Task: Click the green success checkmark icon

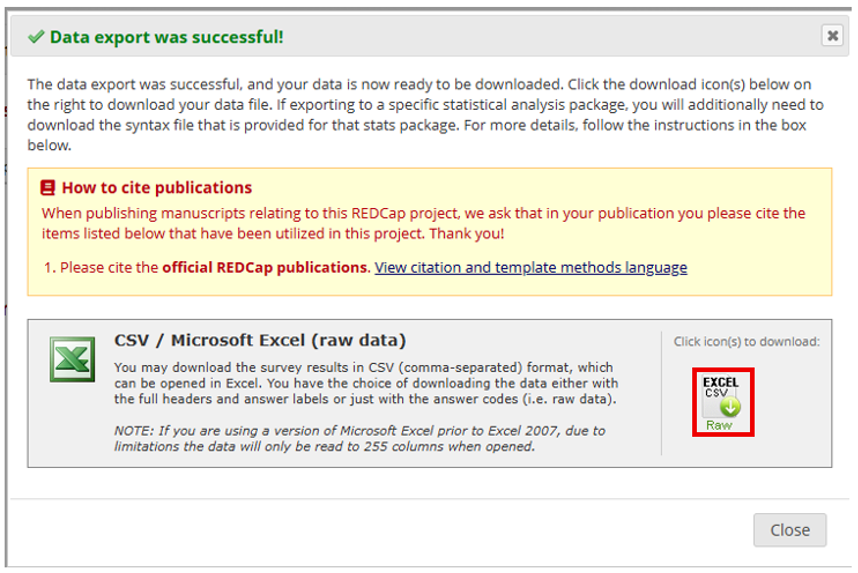Action: [x=36, y=37]
